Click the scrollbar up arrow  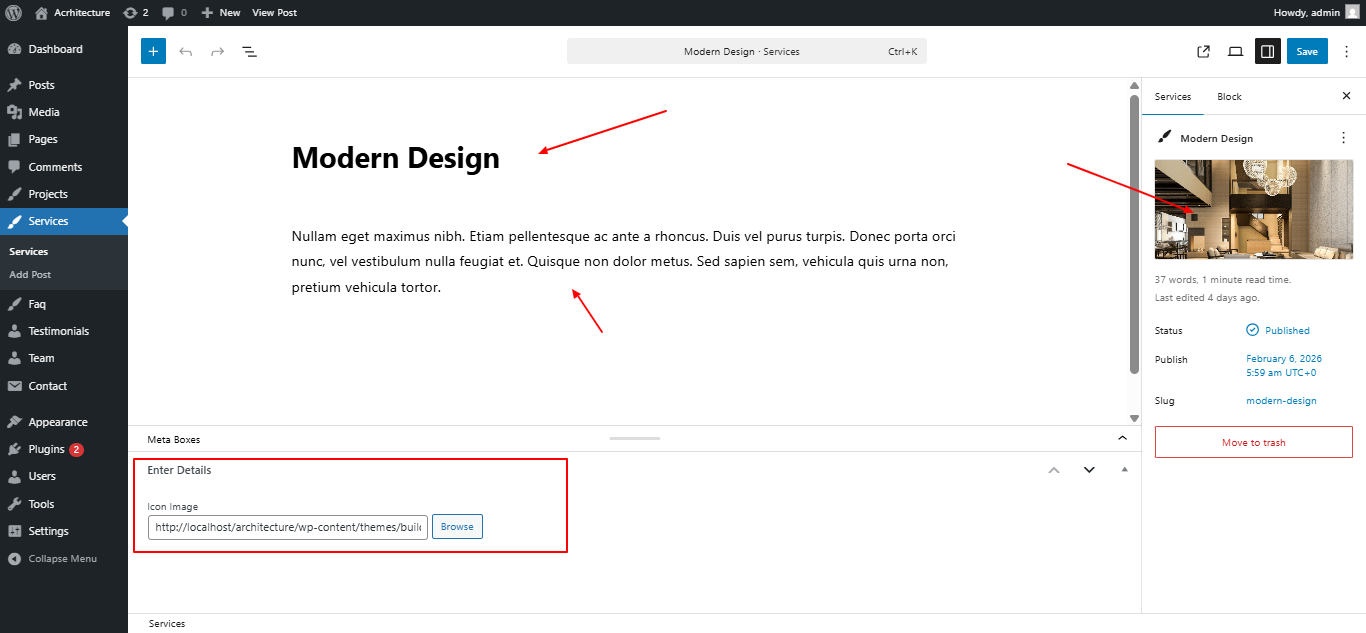pyautogui.click(x=1134, y=85)
